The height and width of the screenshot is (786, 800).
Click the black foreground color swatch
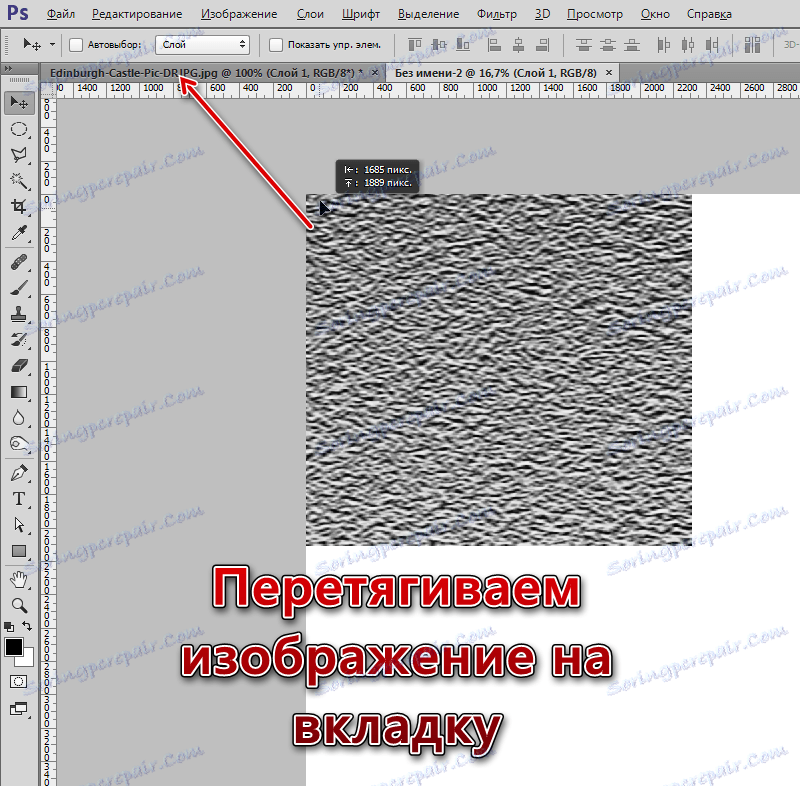coord(12,646)
